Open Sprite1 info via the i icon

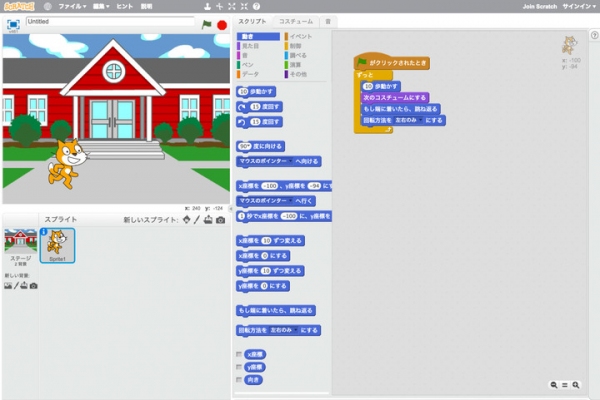tap(44, 232)
